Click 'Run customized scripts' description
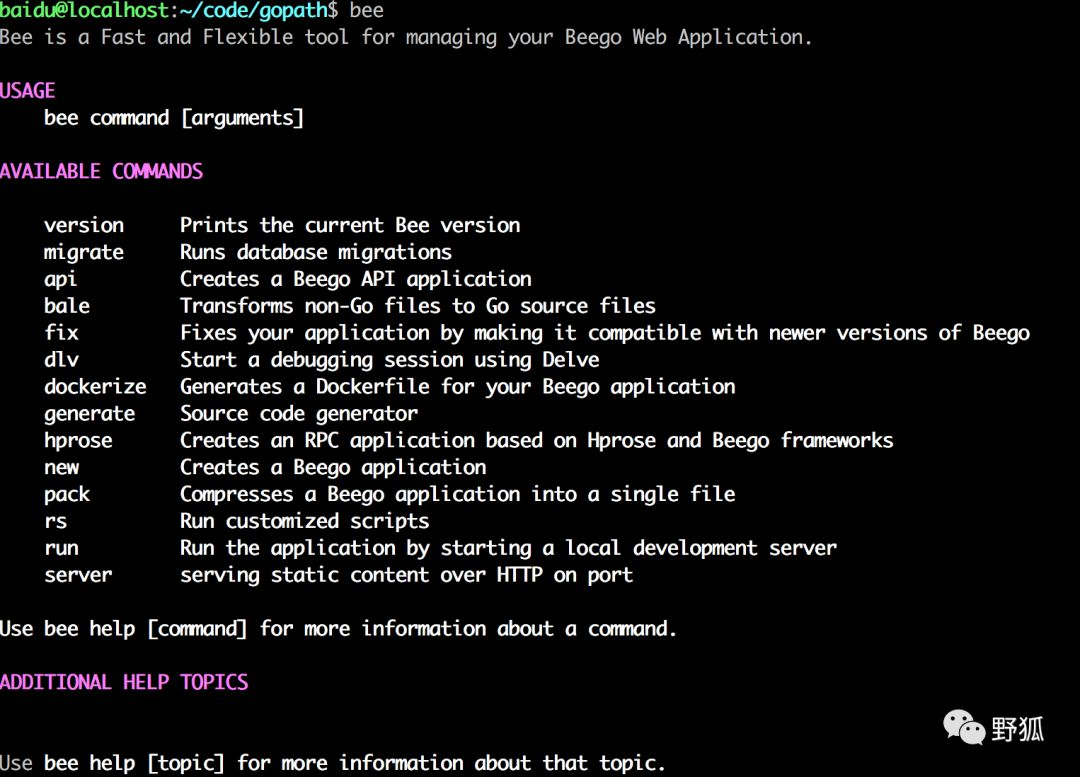Viewport: 1080px width, 777px height. click(304, 521)
